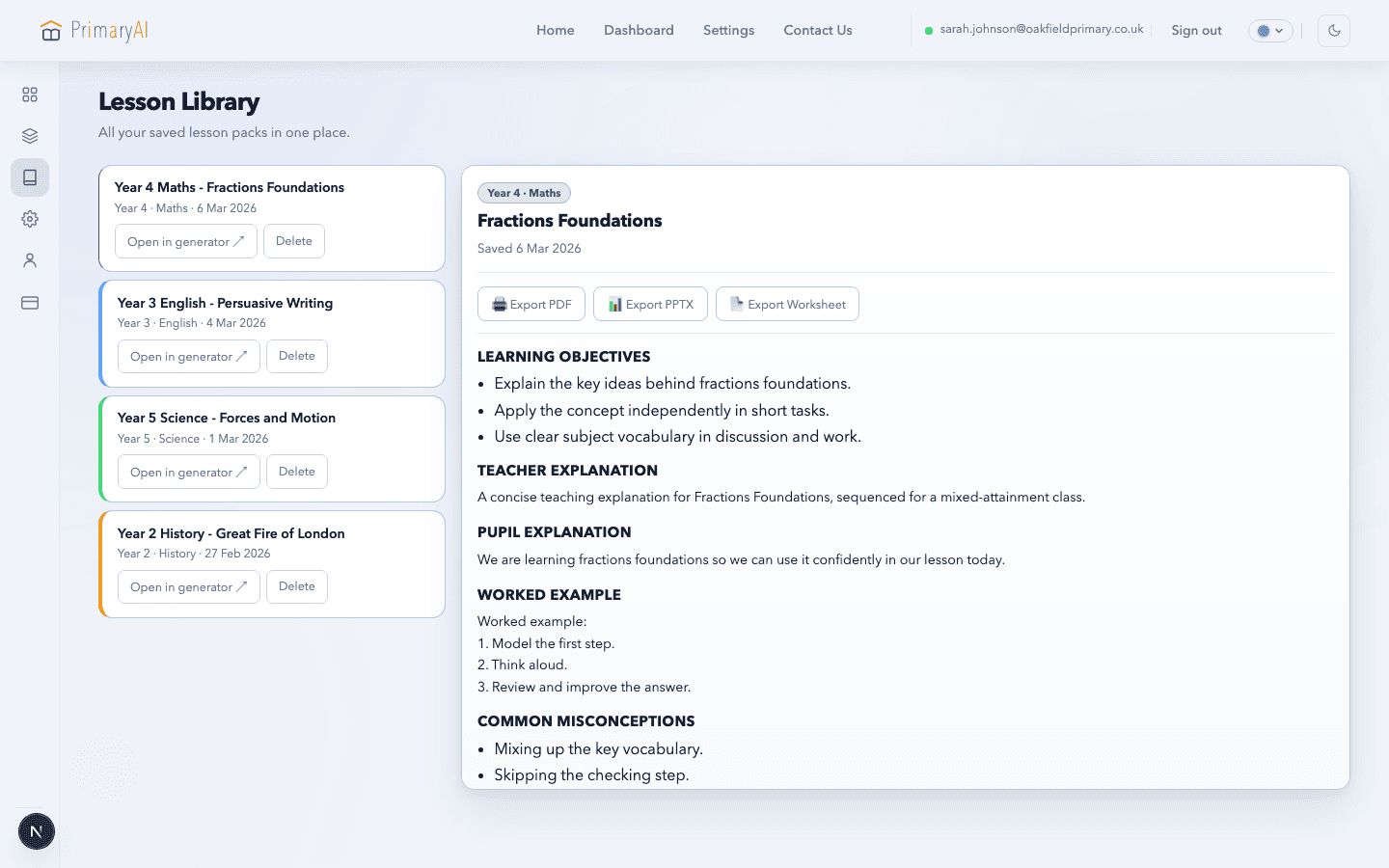Viewport: 1389px width, 868px height.
Task: Open the lesson library book icon
Action: click(x=30, y=176)
